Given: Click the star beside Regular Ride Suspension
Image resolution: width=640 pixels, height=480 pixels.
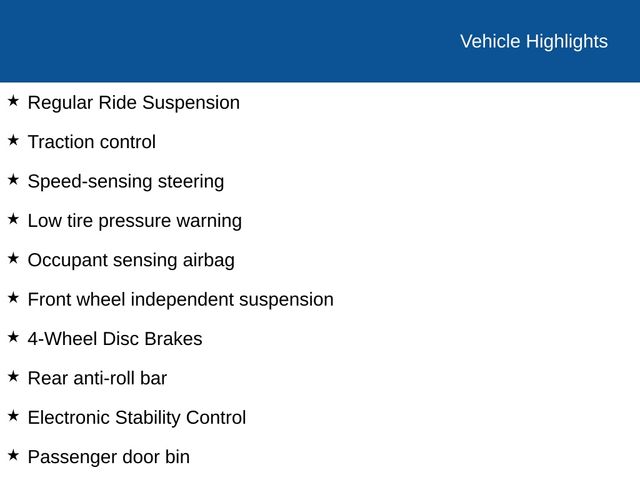Looking at the screenshot, I should pos(13,101).
